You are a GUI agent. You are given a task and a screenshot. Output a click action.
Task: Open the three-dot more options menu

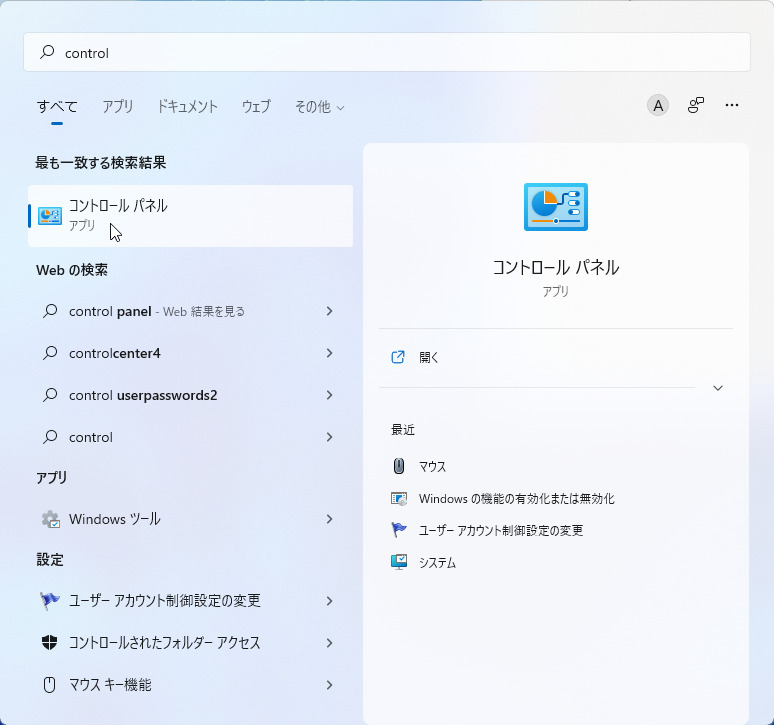click(x=732, y=105)
